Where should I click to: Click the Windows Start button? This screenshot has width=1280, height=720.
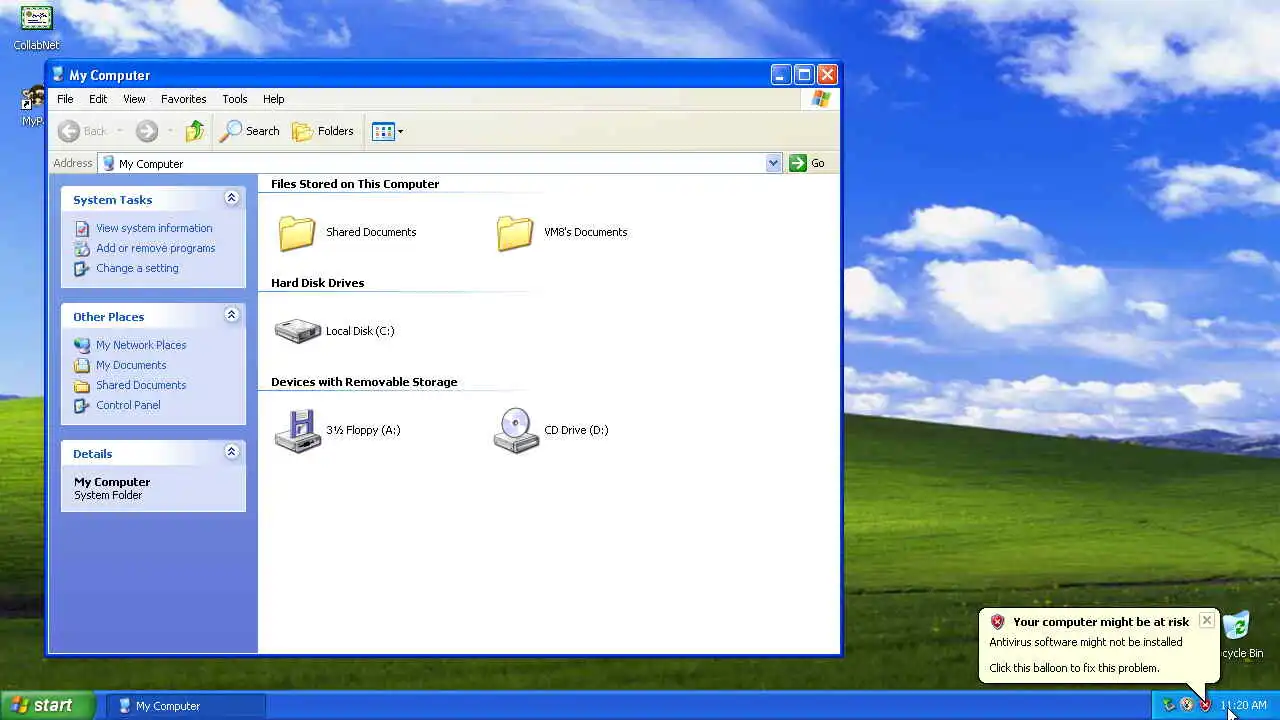pyautogui.click(x=47, y=705)
